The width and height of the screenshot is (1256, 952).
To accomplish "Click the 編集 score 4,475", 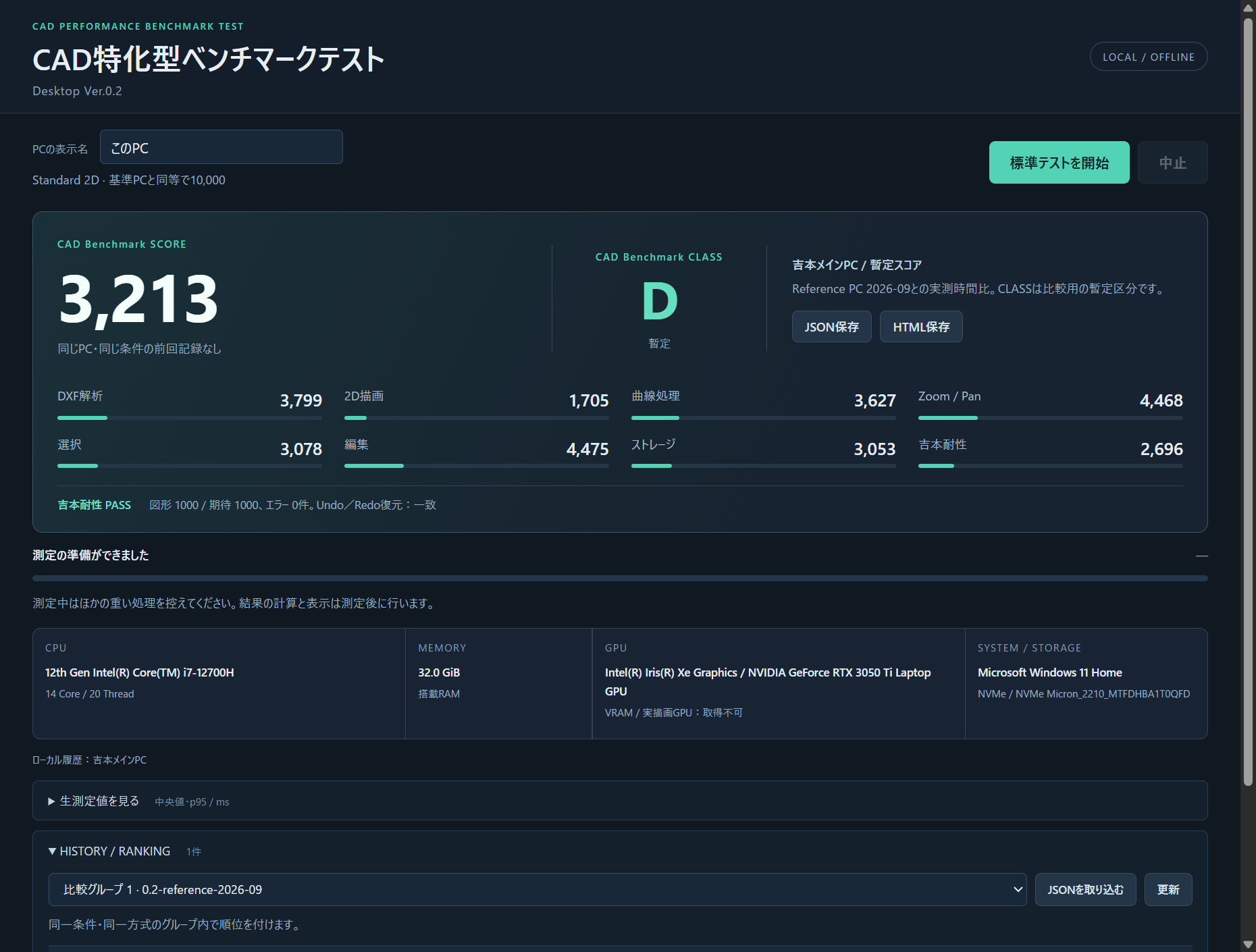I will [x=587, y=449].
